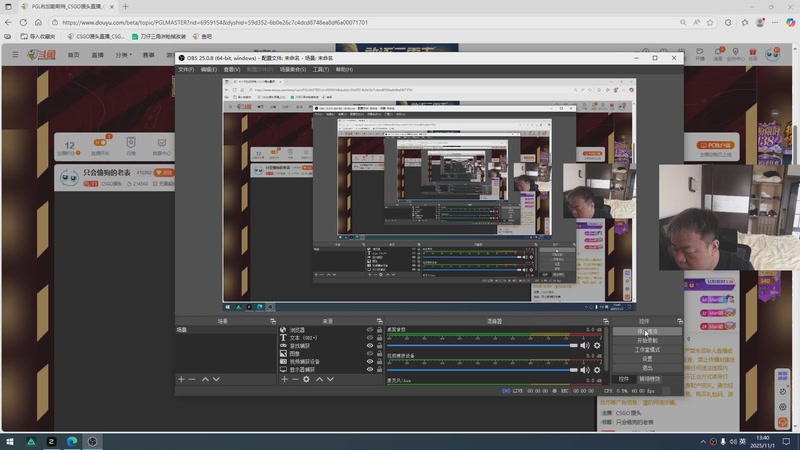Open the Douyu hamburger menu
Viewport: 800px width, 450px height.
(15, 54)
